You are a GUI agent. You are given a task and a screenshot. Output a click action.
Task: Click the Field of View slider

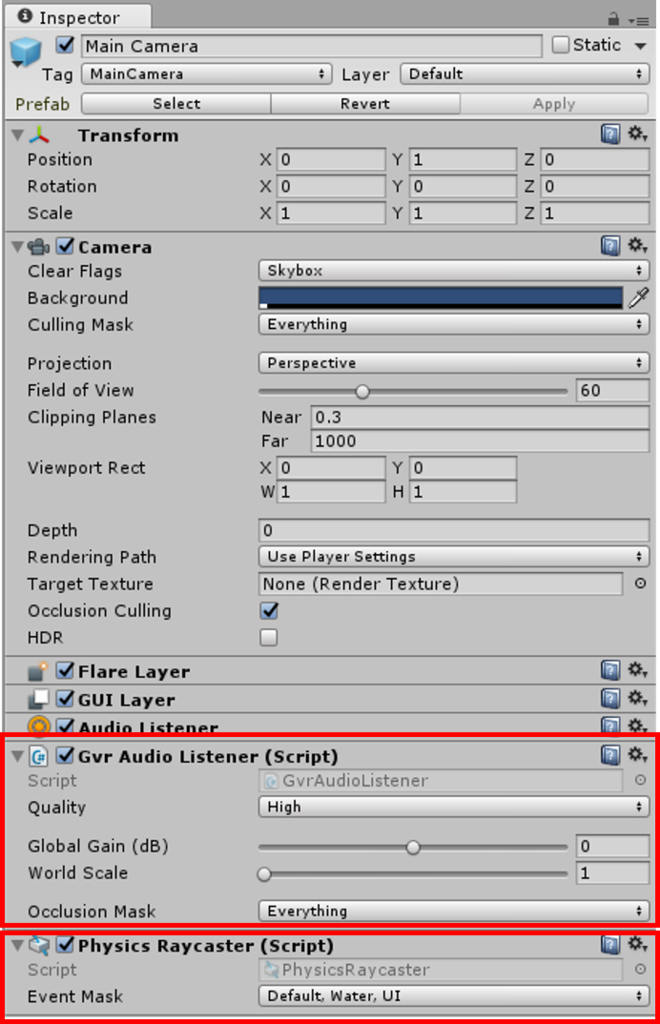point(413,391)
